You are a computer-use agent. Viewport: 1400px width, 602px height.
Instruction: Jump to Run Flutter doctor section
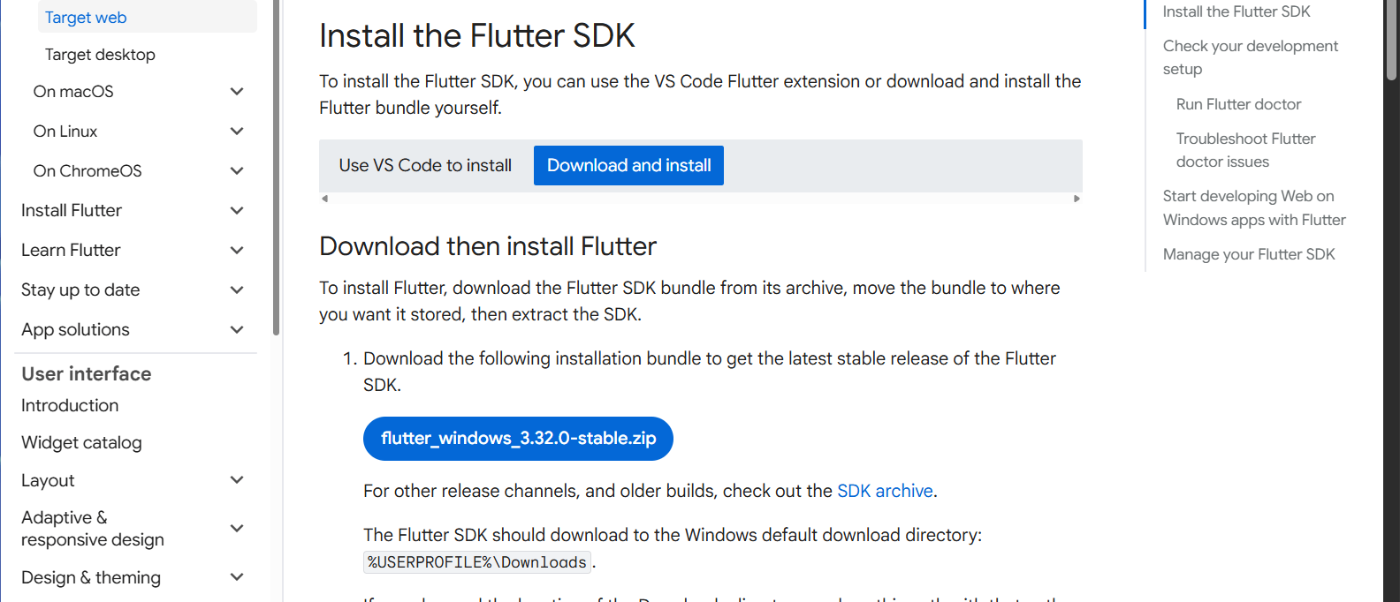[x=1239, y=104]
